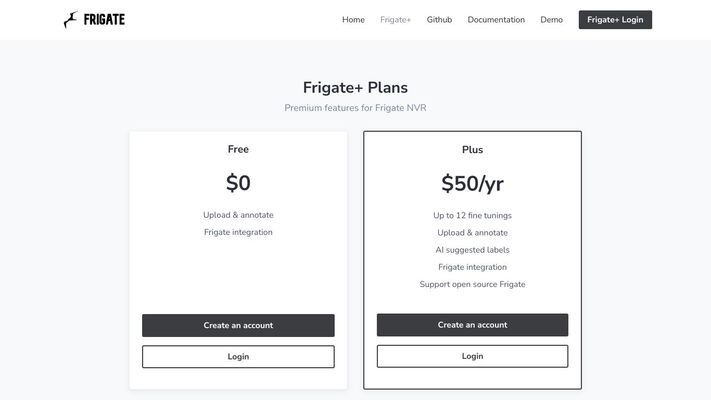Image resolution: width=711 pixels, height=400 pixels.
Task: Click 'Up to 12 fine tunings' feature
Action: coord(472,215)
